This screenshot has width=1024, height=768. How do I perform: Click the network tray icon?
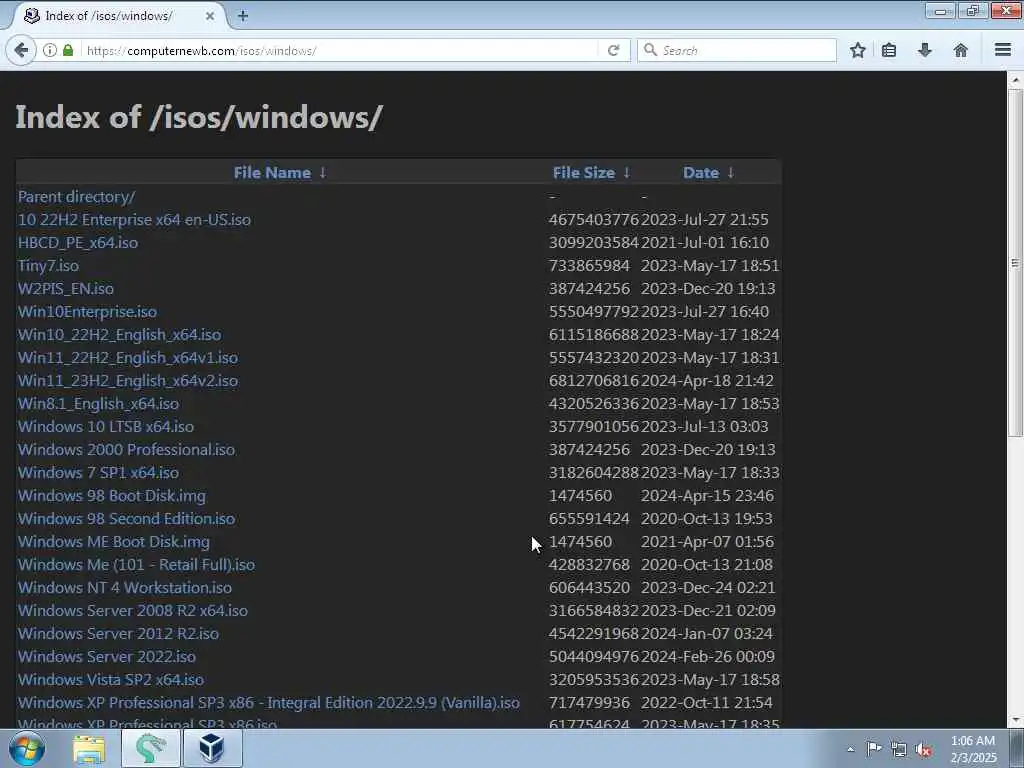coord(899,749)
